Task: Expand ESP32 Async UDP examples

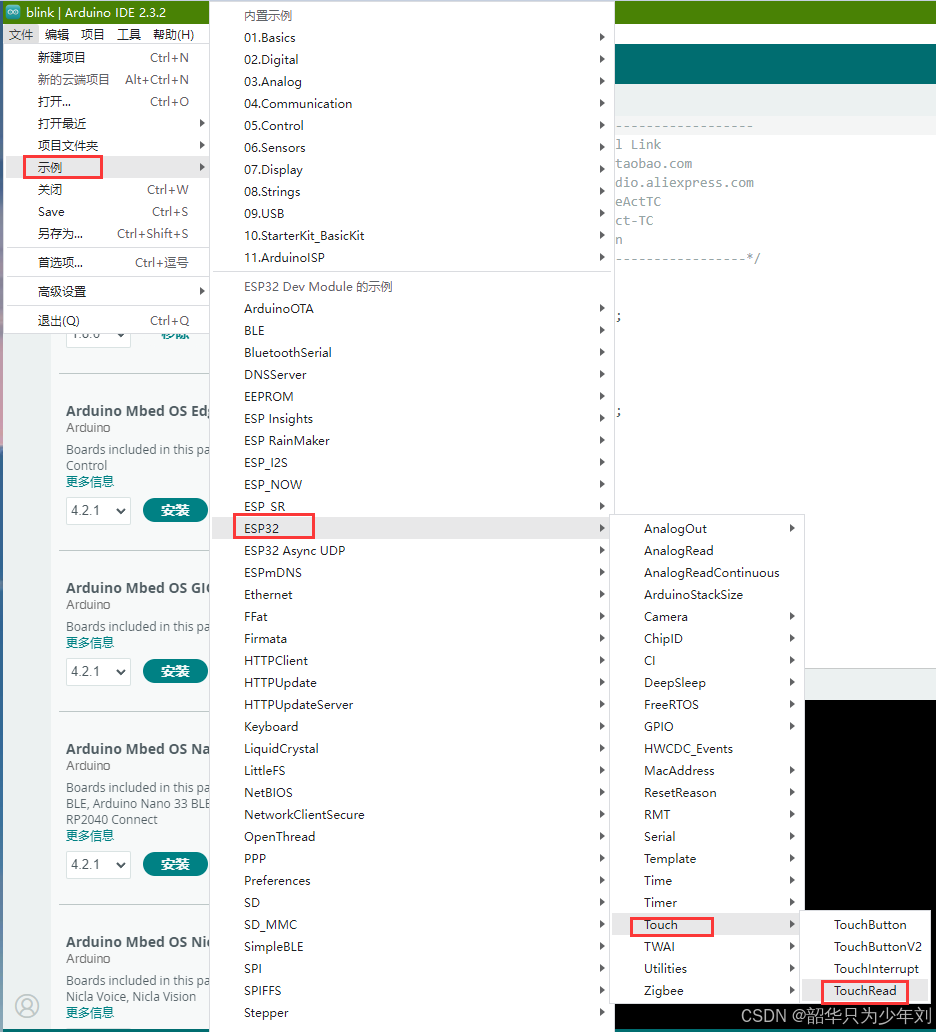Action: 413,550
